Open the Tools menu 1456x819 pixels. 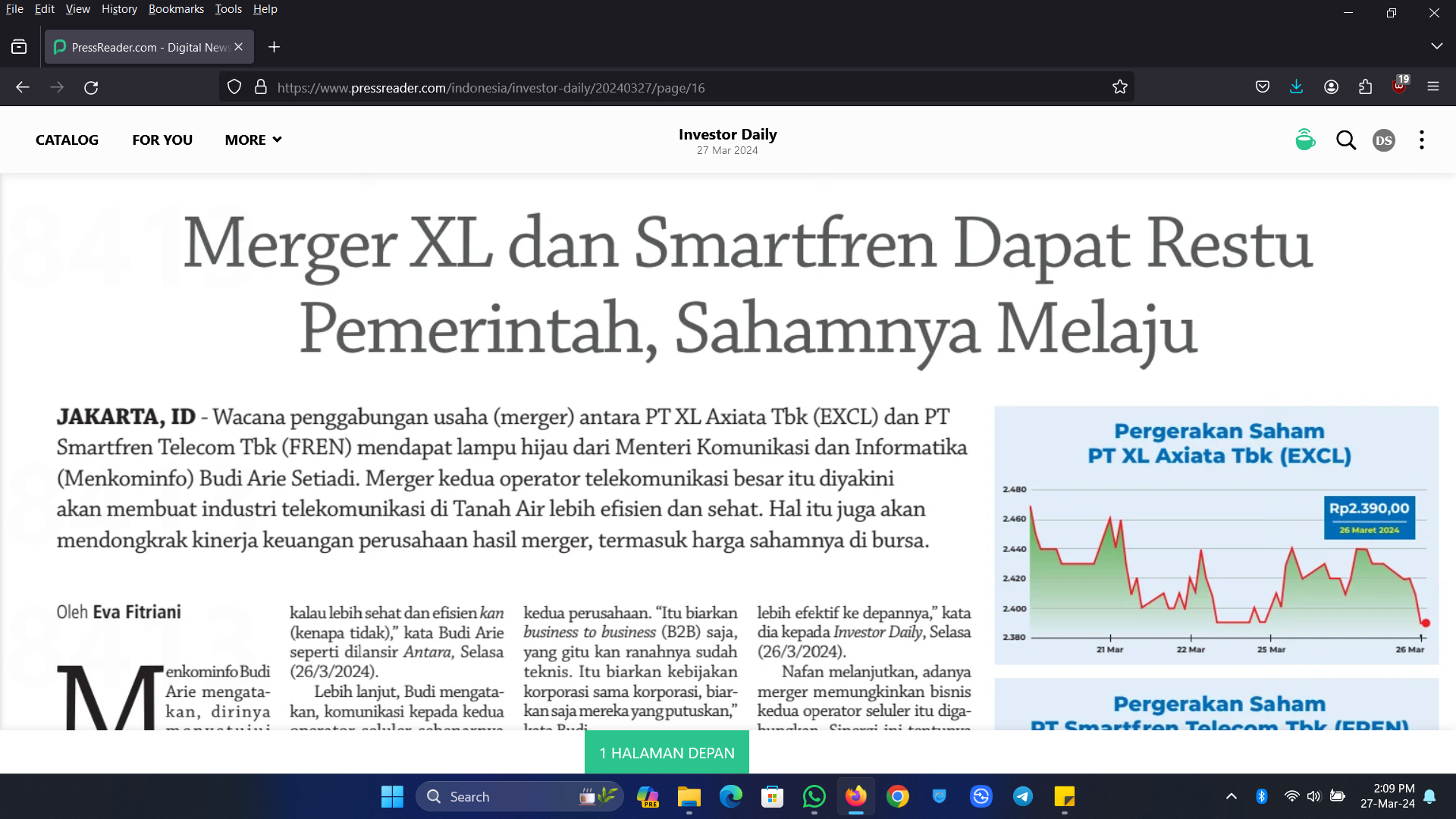[x=228, y=9]
